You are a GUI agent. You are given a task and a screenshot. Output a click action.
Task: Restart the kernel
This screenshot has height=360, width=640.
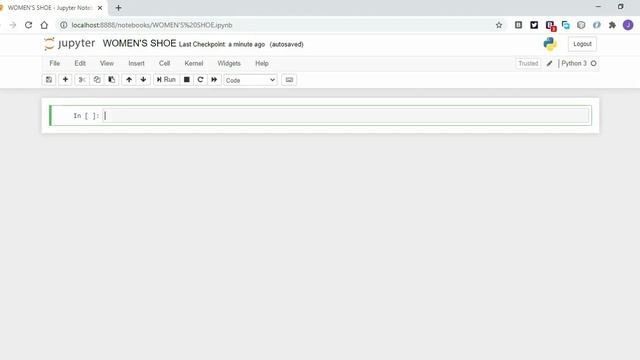click(200, 80)
